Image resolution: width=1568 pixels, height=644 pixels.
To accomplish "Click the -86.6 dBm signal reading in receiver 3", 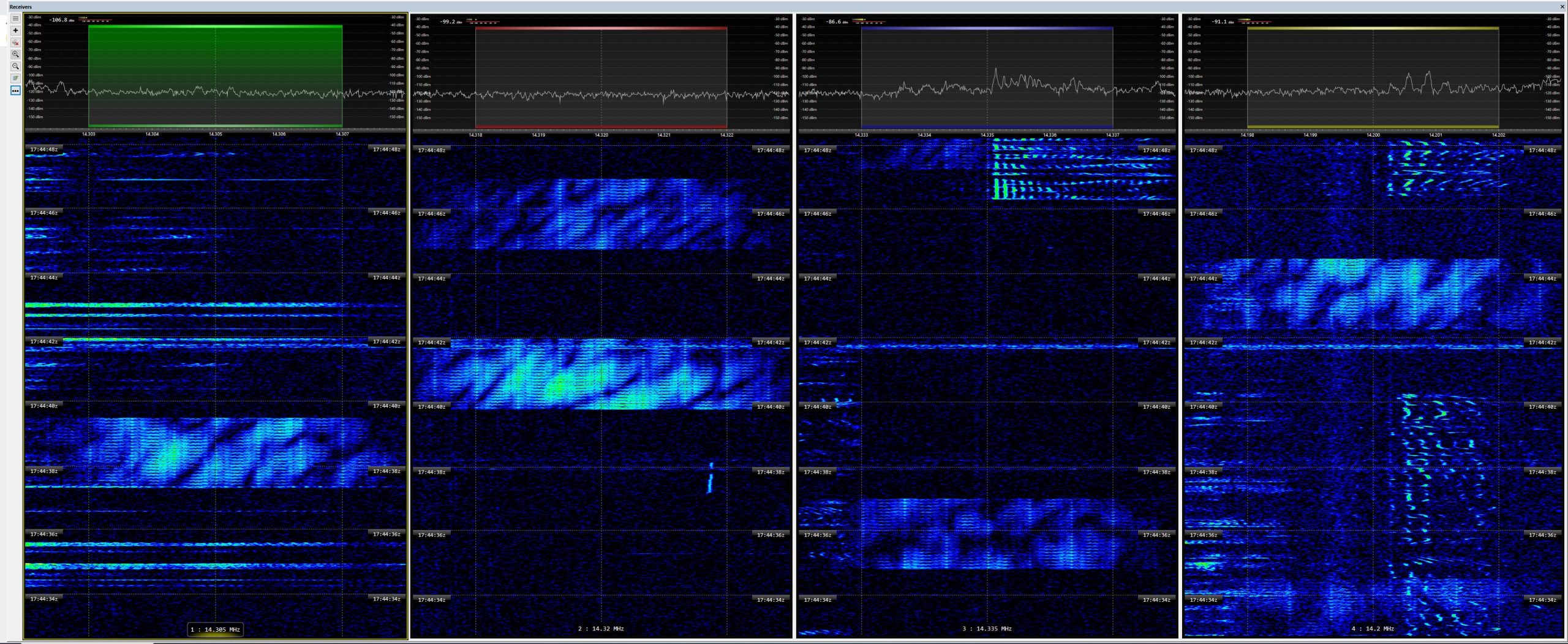I will point(835,22).
